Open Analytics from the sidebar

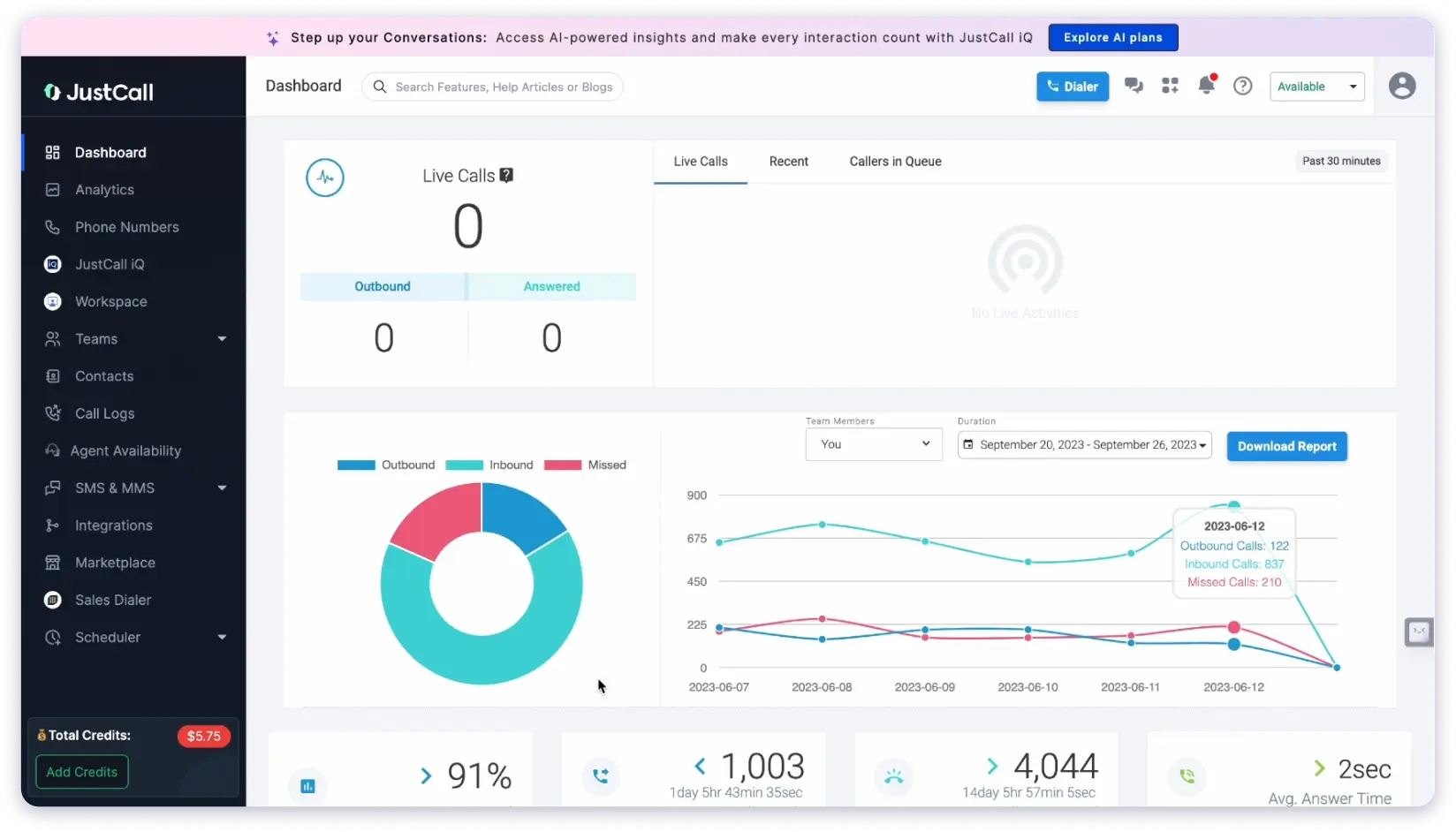point(103,189)
